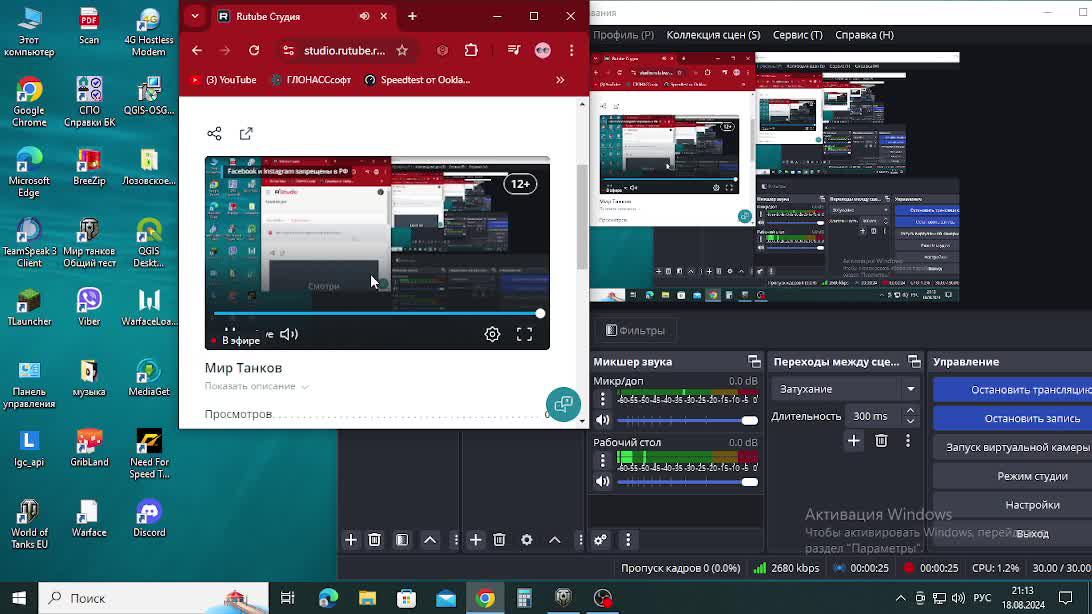Screen dimensions: 1092x614
Task: Open the (3) YouTube bookmark
Action: coord(224,80)
